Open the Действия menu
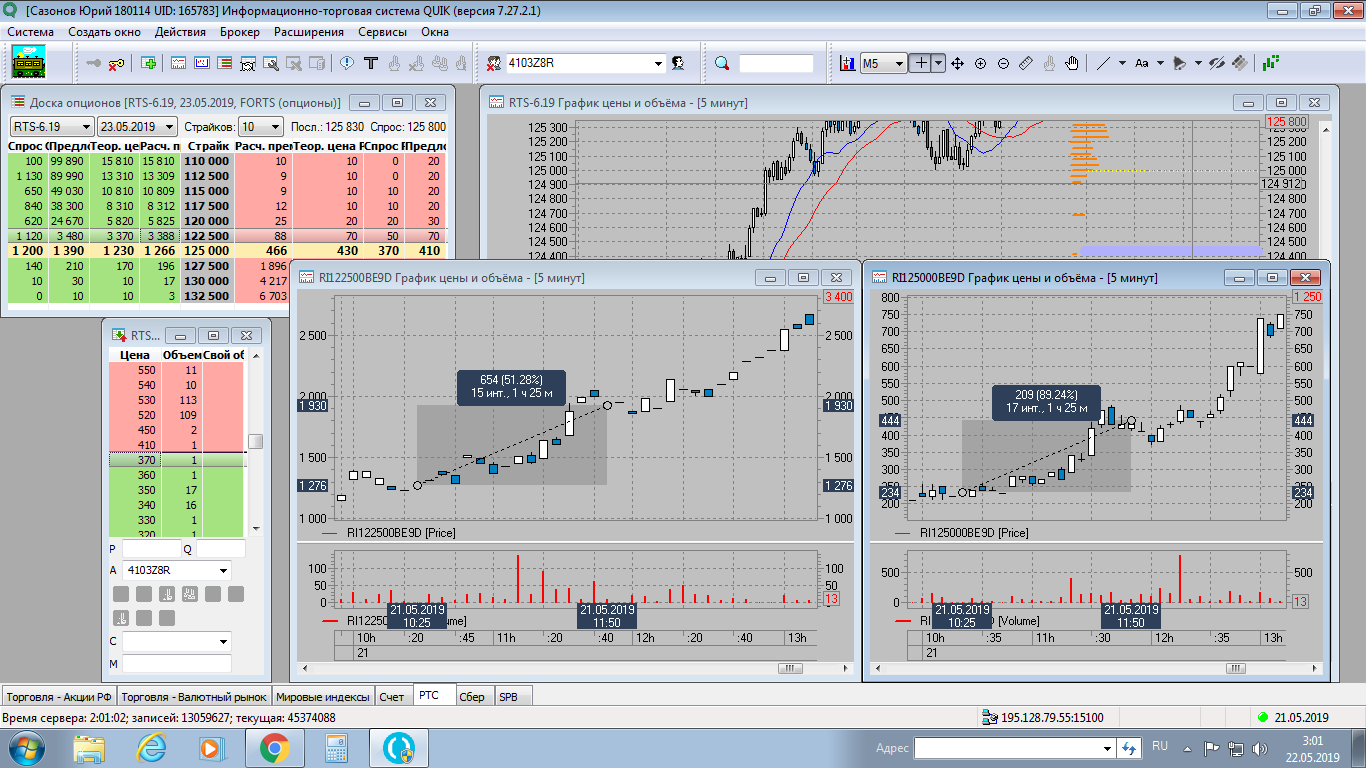Image resolution: width=1366 pixels, height=768 pixels. (x=181, y=32)
